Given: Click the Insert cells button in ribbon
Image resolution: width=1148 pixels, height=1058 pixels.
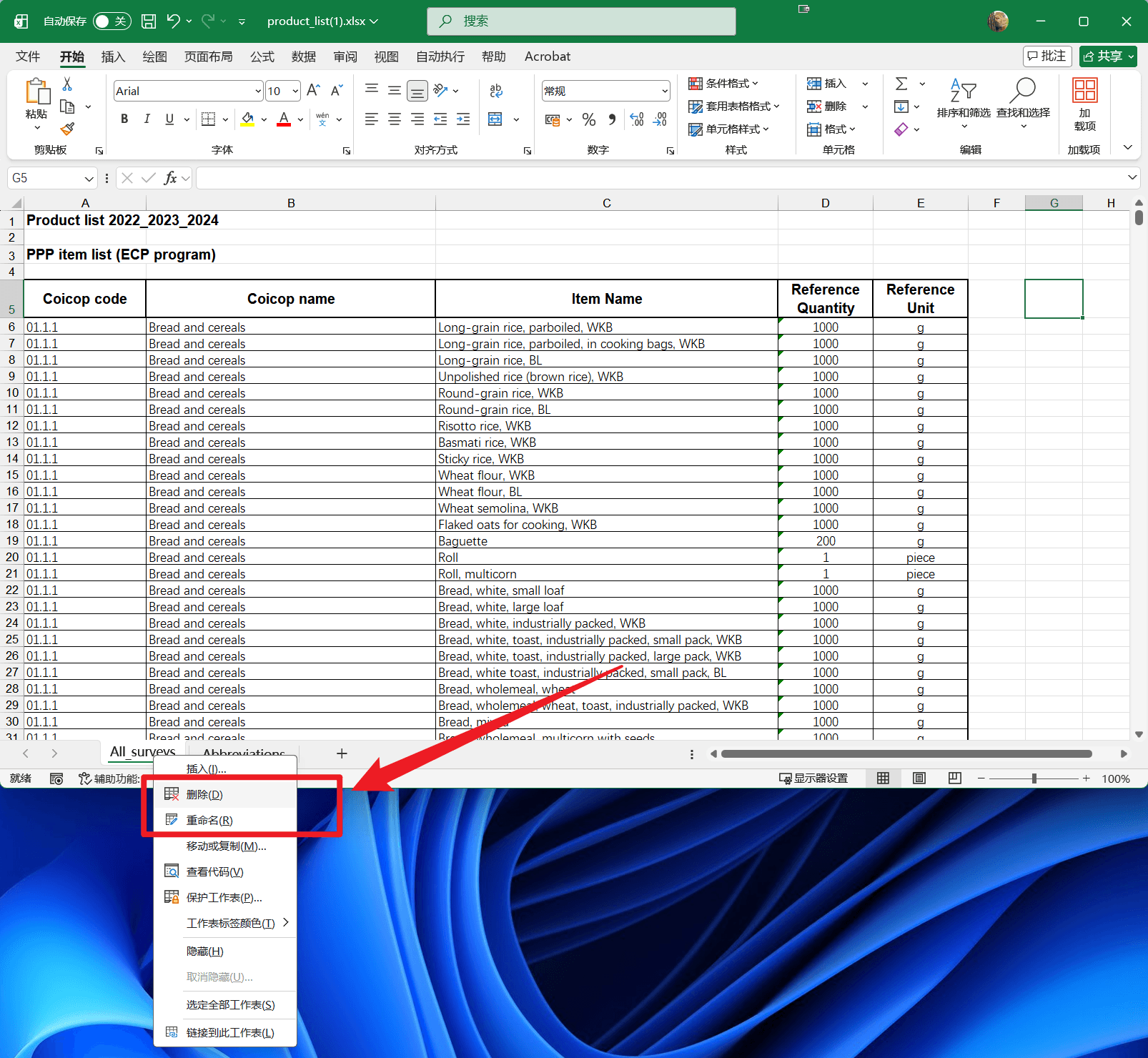Looking at the screenshot, I should [827, 84].
